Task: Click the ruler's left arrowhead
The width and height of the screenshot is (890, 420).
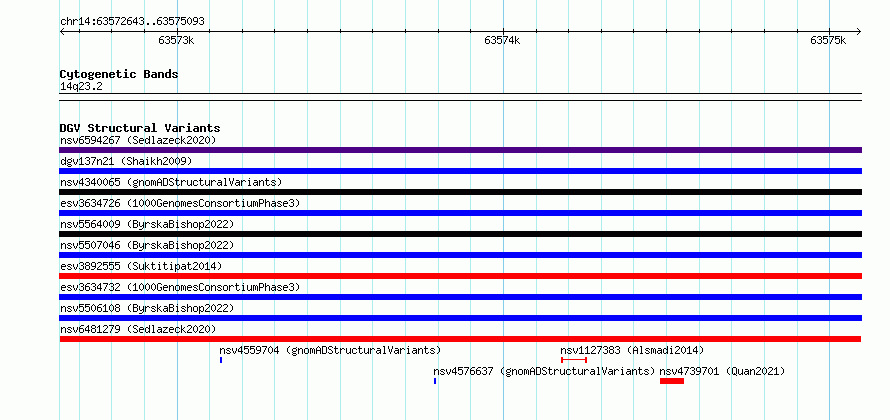Action: point(62,31)
